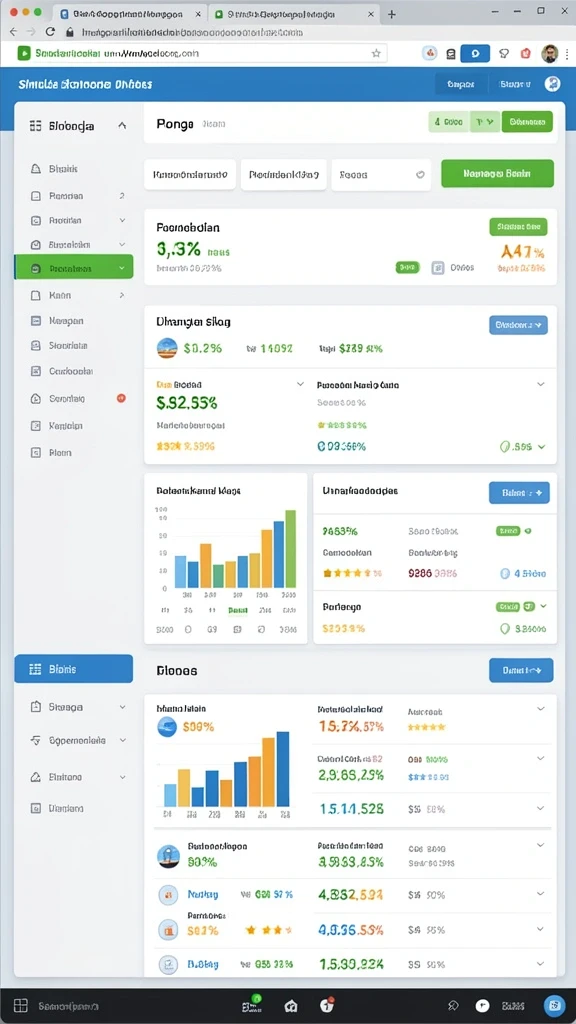576x1024 pixels.
Task: Collapse the sidebar header using its up chevron
Action: [x=121, y=125]
